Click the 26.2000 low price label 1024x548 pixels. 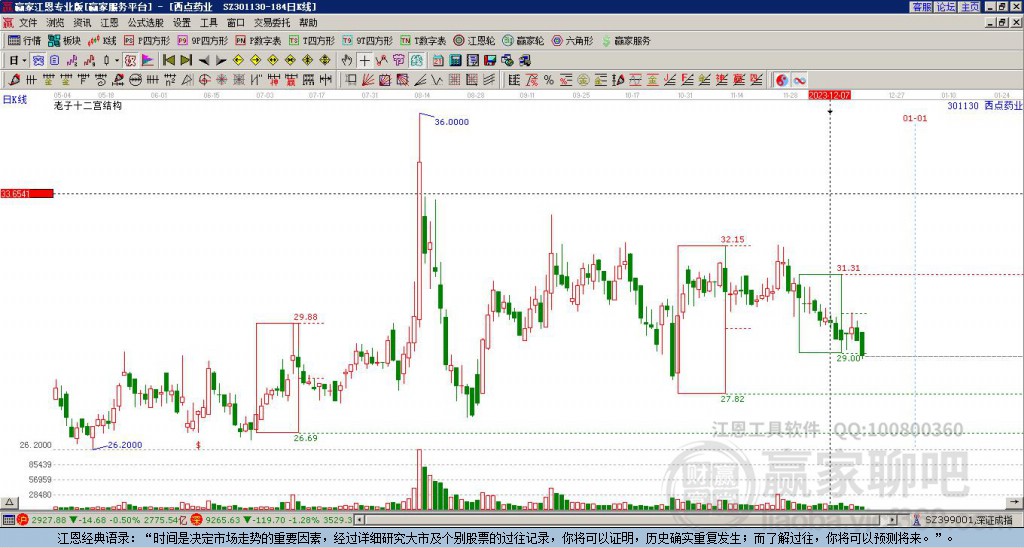[x=125, y=445]
